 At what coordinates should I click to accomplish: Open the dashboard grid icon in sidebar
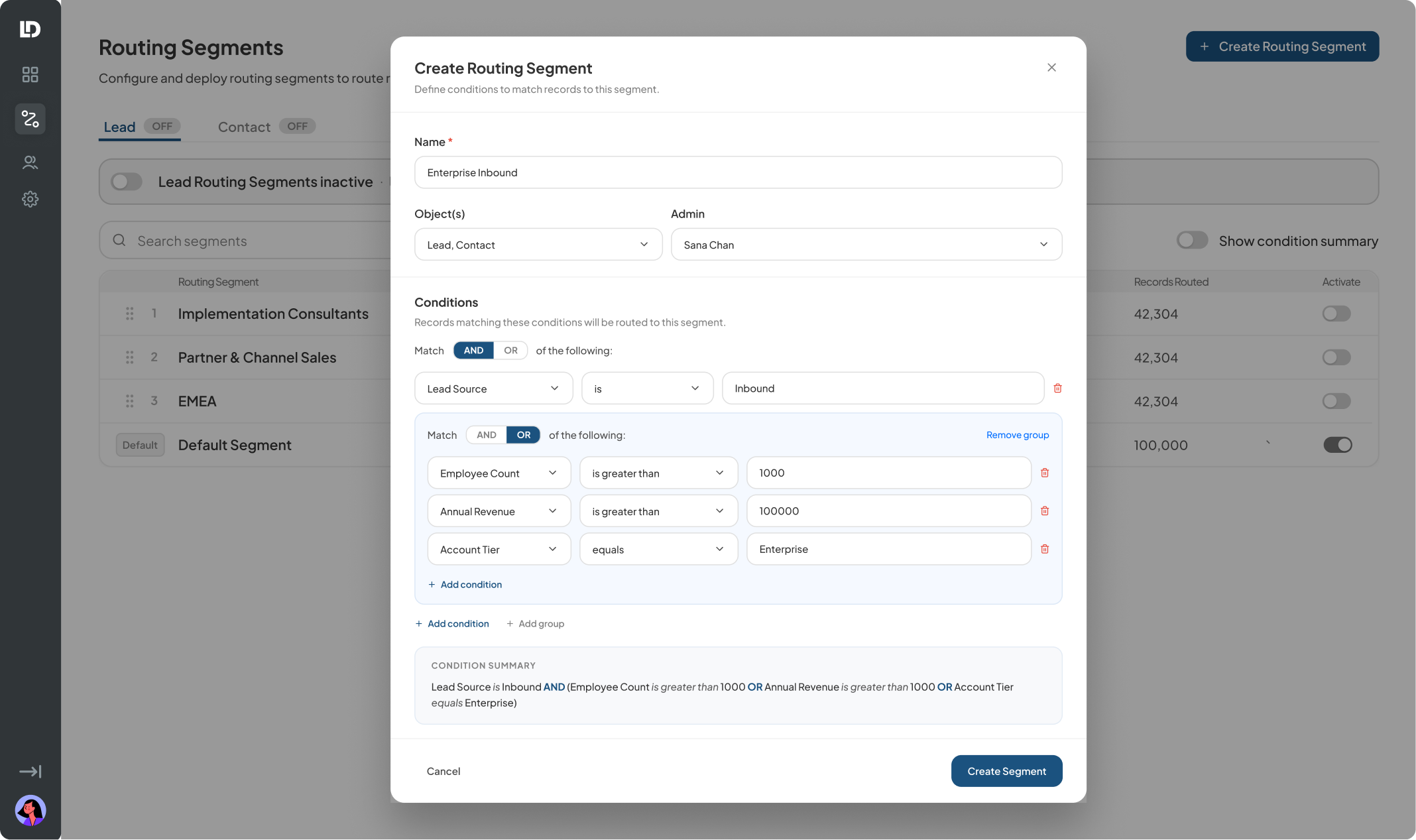click(x=30, y=74)
